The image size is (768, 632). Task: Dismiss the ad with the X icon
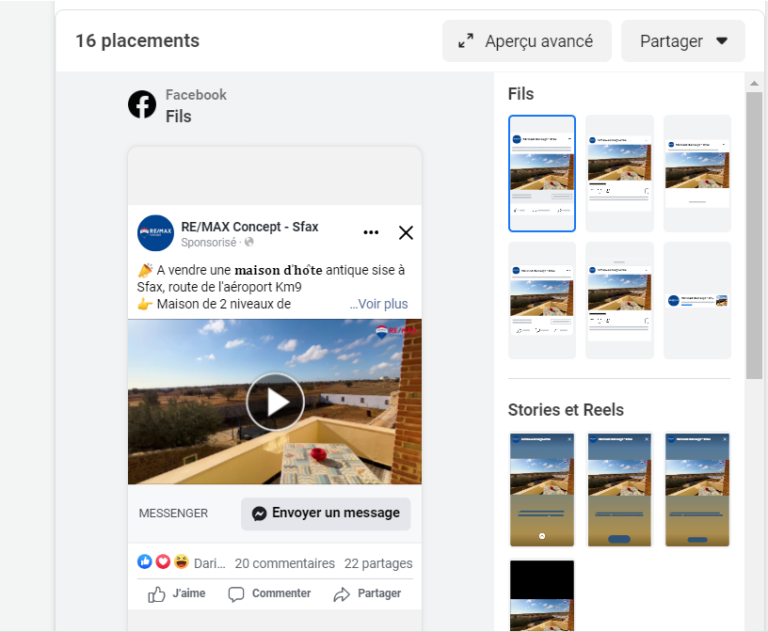tap(406, 233)
